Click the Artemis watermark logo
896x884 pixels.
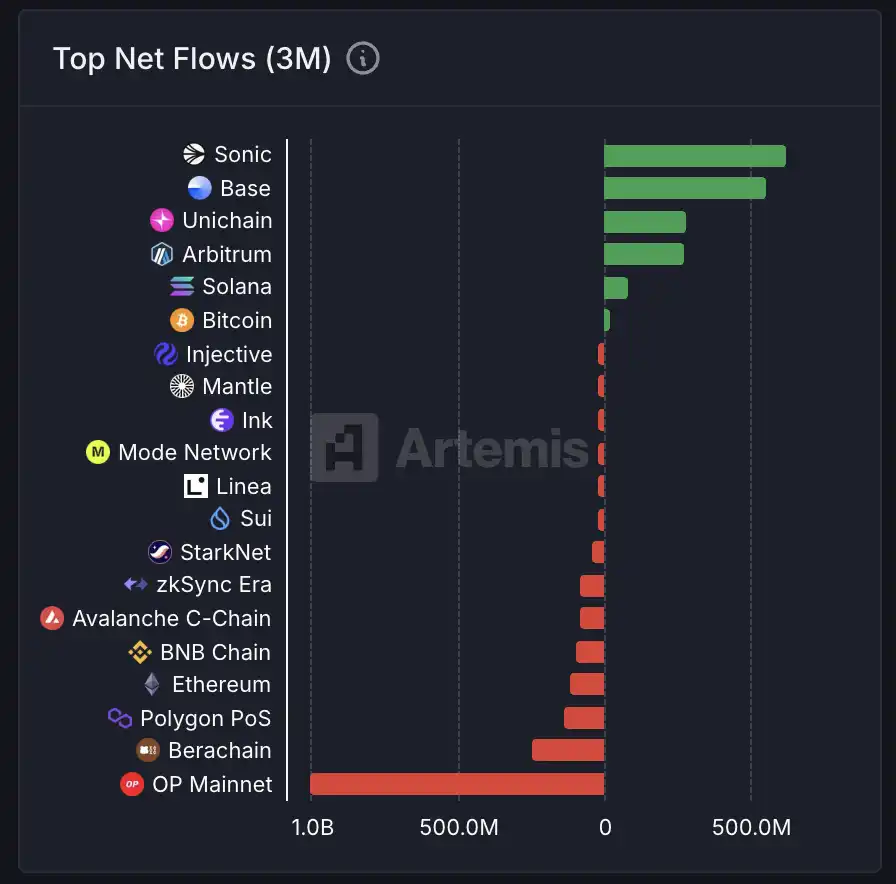344,447
